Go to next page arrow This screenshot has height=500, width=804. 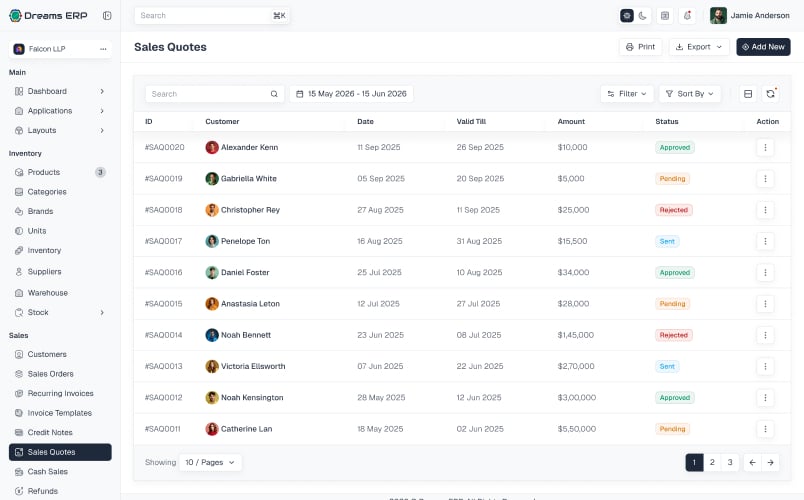770,463
